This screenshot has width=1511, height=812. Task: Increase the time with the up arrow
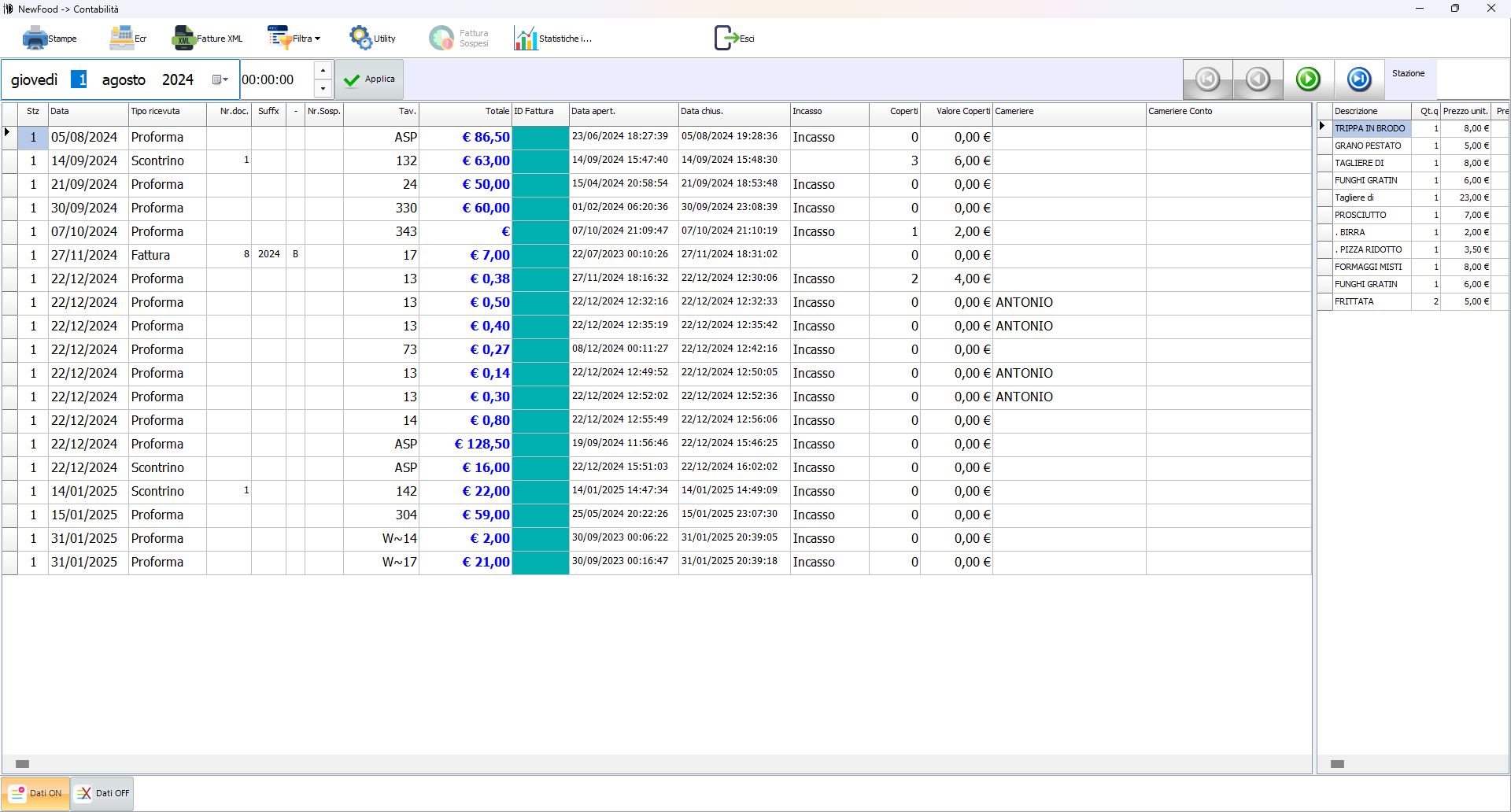(x=323, y=71)
